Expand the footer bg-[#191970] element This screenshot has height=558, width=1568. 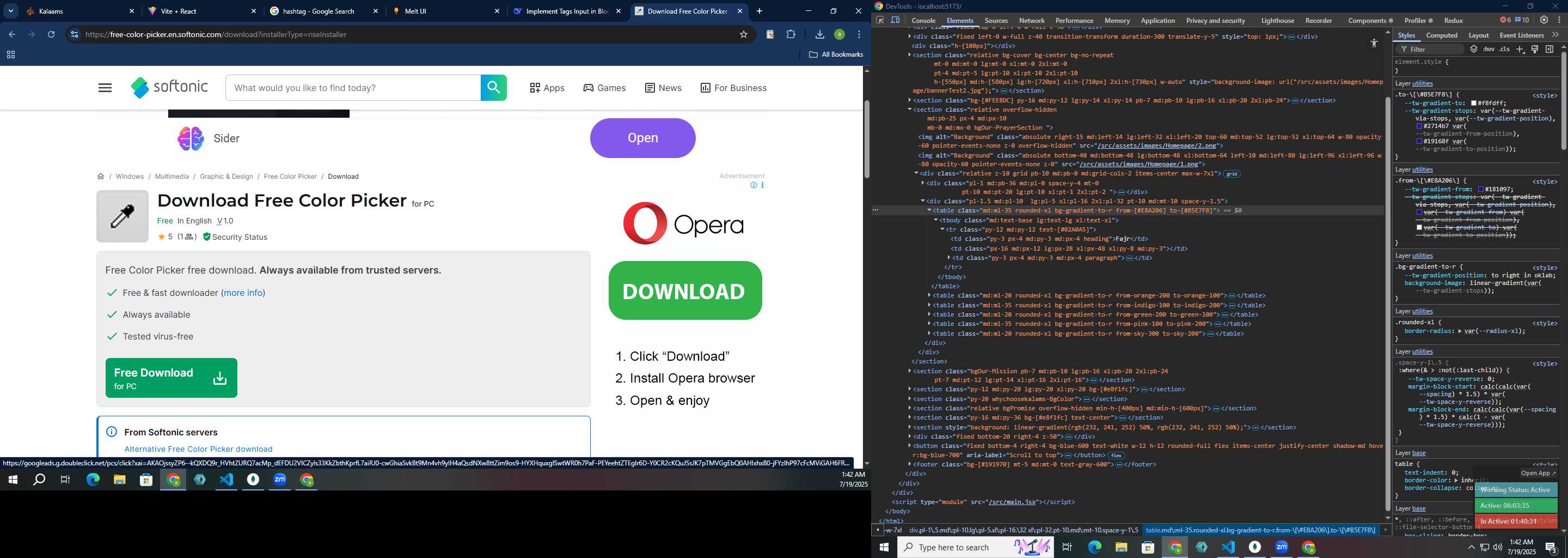click(x=910, y=464)
